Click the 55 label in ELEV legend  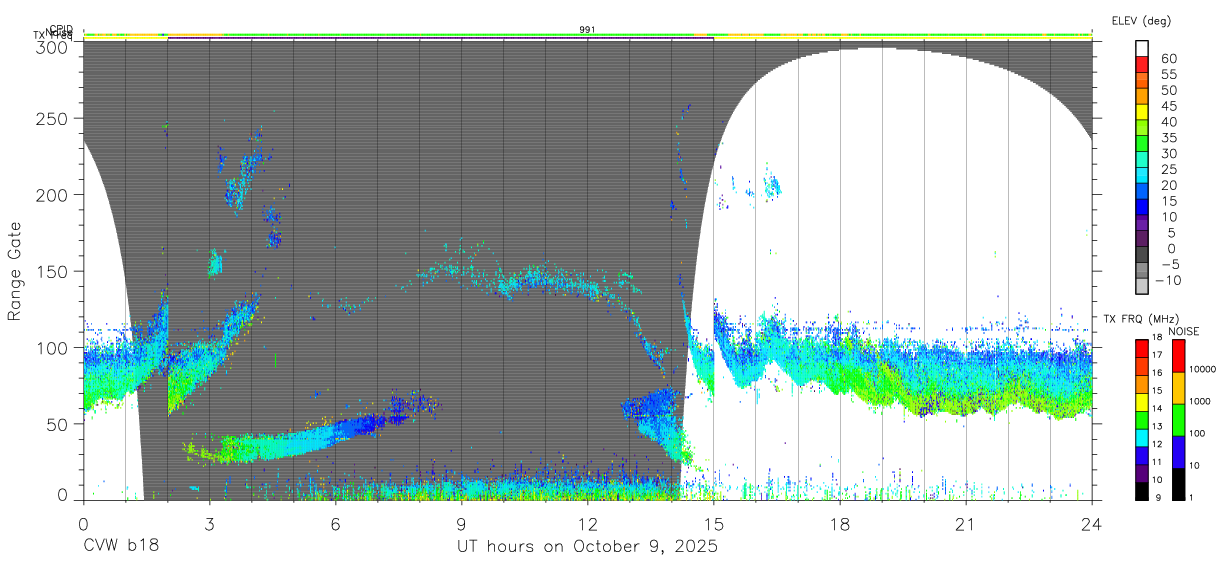pos(1167,75)
